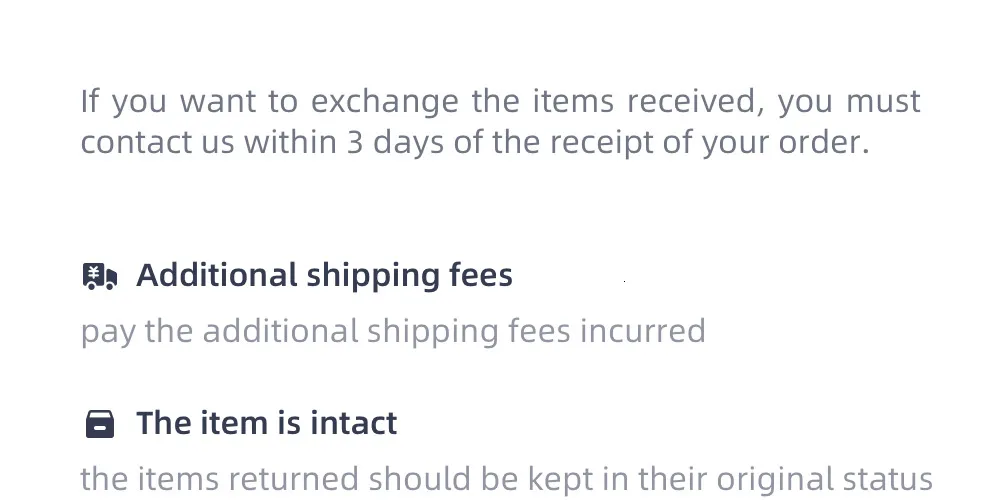
Task: Click the 'items returned should be kept' description
Action: [506, 479]
